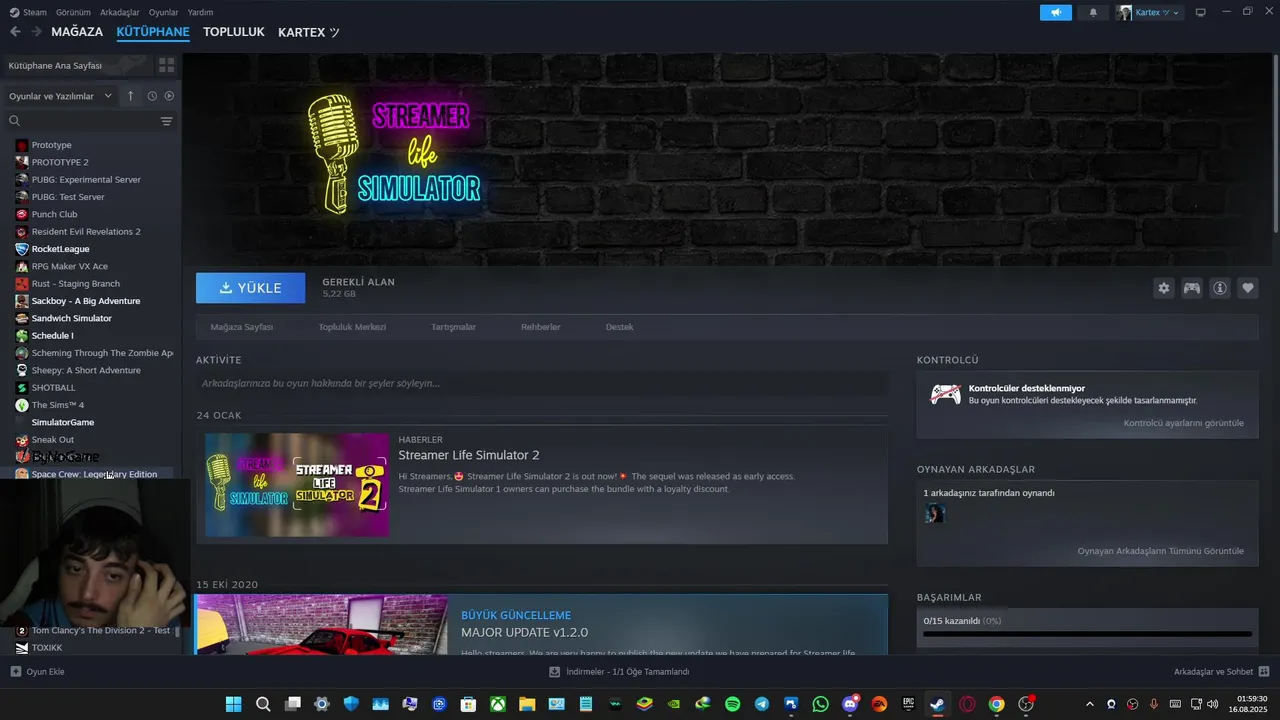Open Rehberler link

(x=541, y=327)
